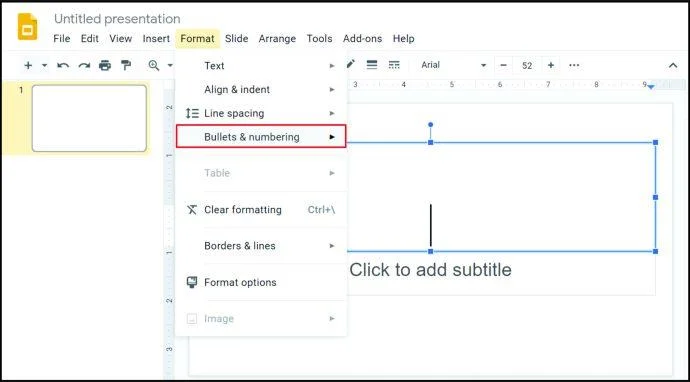Image resolution: width=690 pixels, height=382 pixels.
Task: Expand the Align & indent submenu
Action: [x=261, y=90]
